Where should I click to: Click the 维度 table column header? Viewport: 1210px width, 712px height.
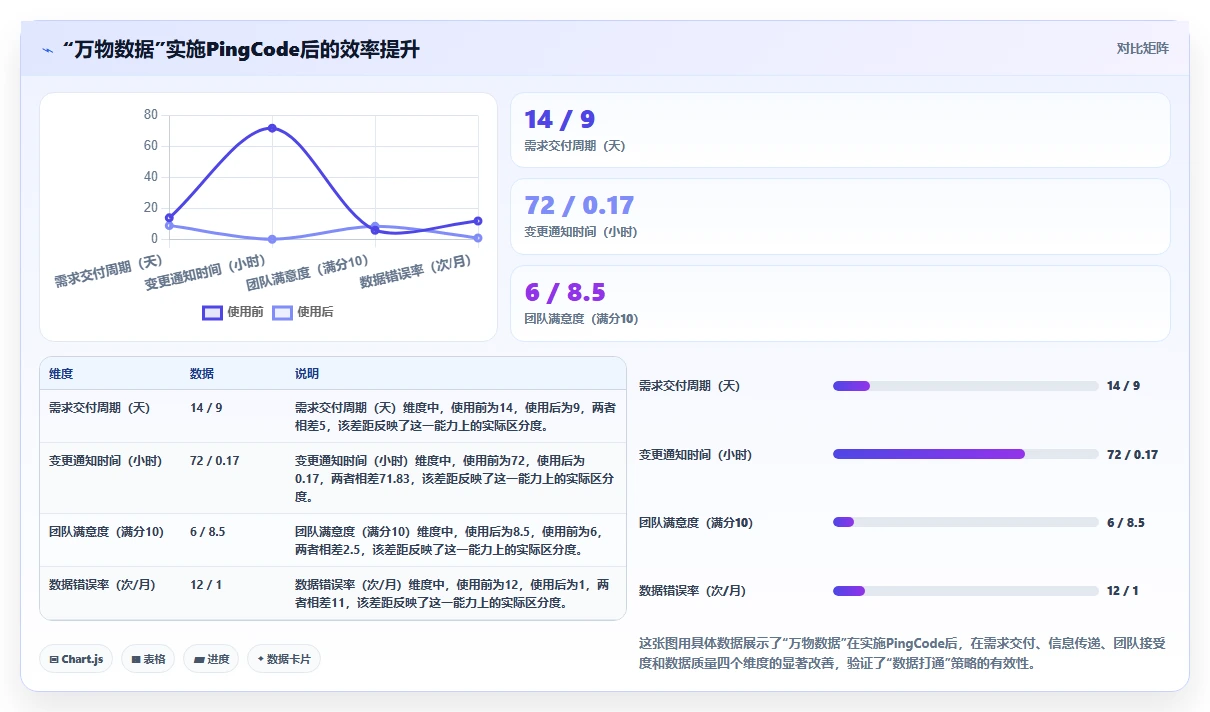click(61, 374)
